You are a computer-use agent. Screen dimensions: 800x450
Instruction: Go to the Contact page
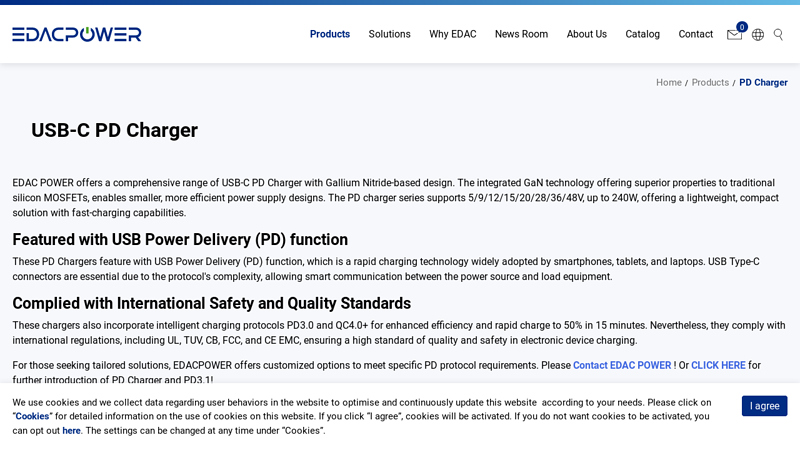coord(695,34)
